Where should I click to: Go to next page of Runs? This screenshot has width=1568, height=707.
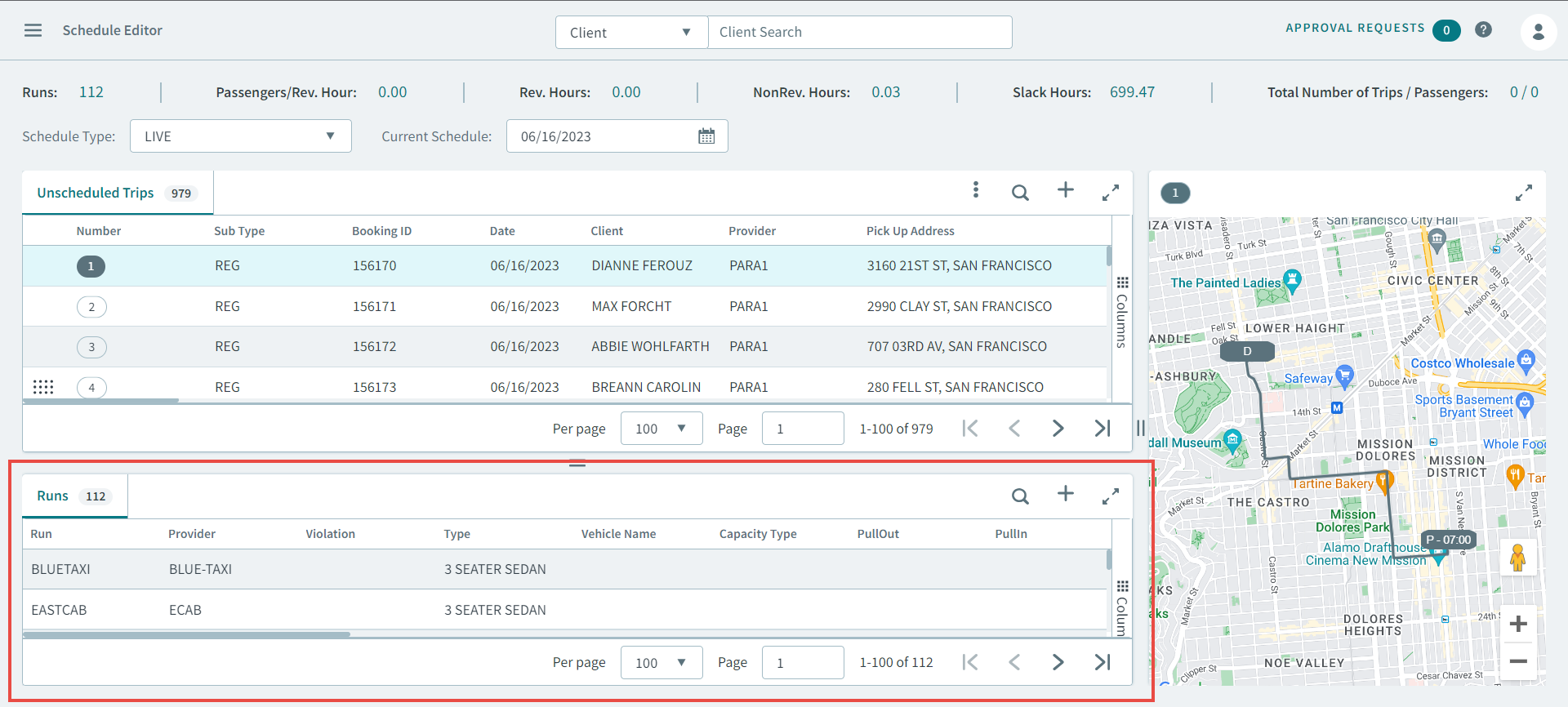(1058, 662)
